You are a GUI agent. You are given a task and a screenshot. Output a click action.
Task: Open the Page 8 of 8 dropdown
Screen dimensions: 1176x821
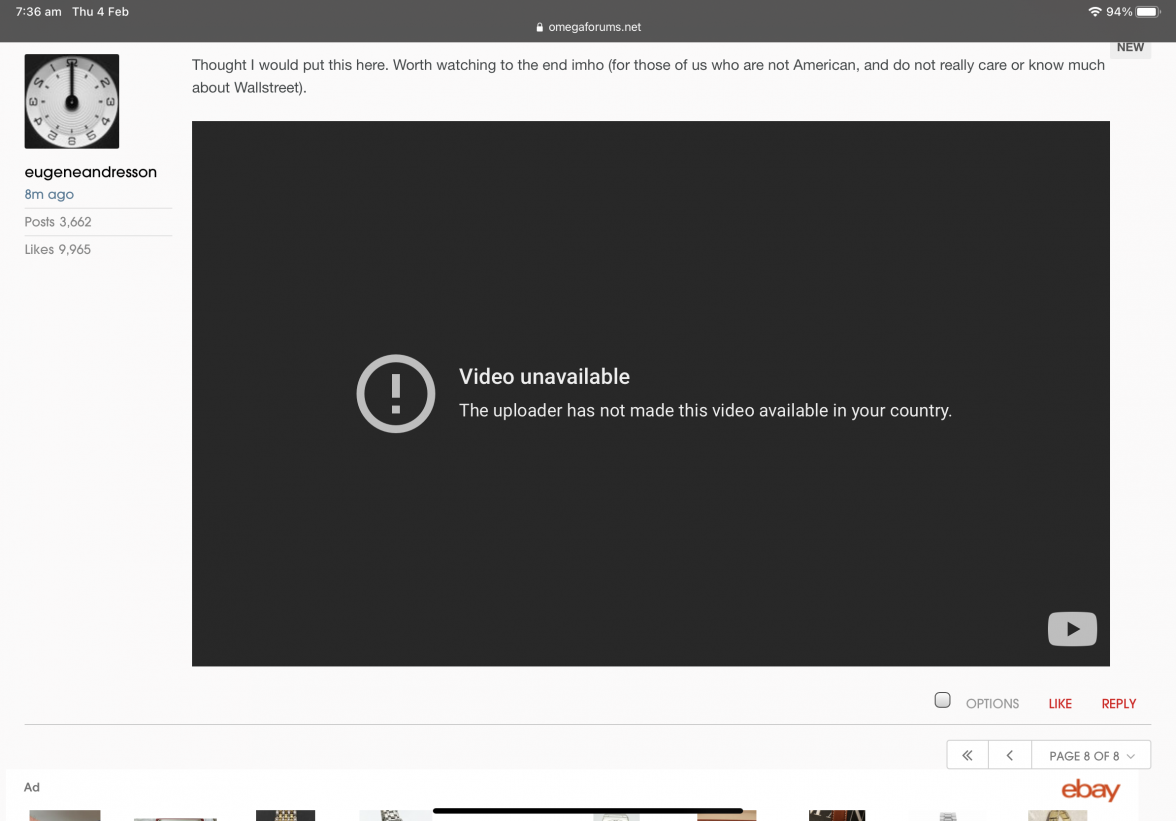[x=1092, y=756]
